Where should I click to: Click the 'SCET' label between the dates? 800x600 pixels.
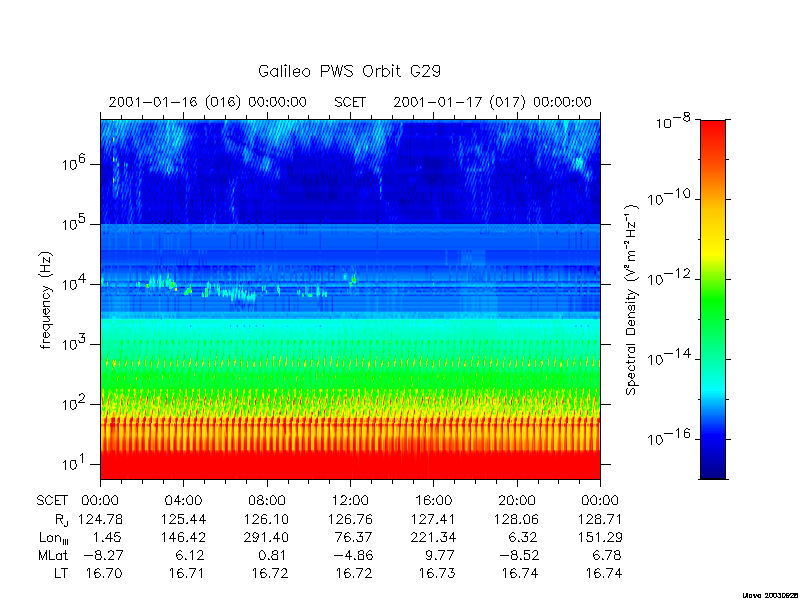(x=350, y=102)
